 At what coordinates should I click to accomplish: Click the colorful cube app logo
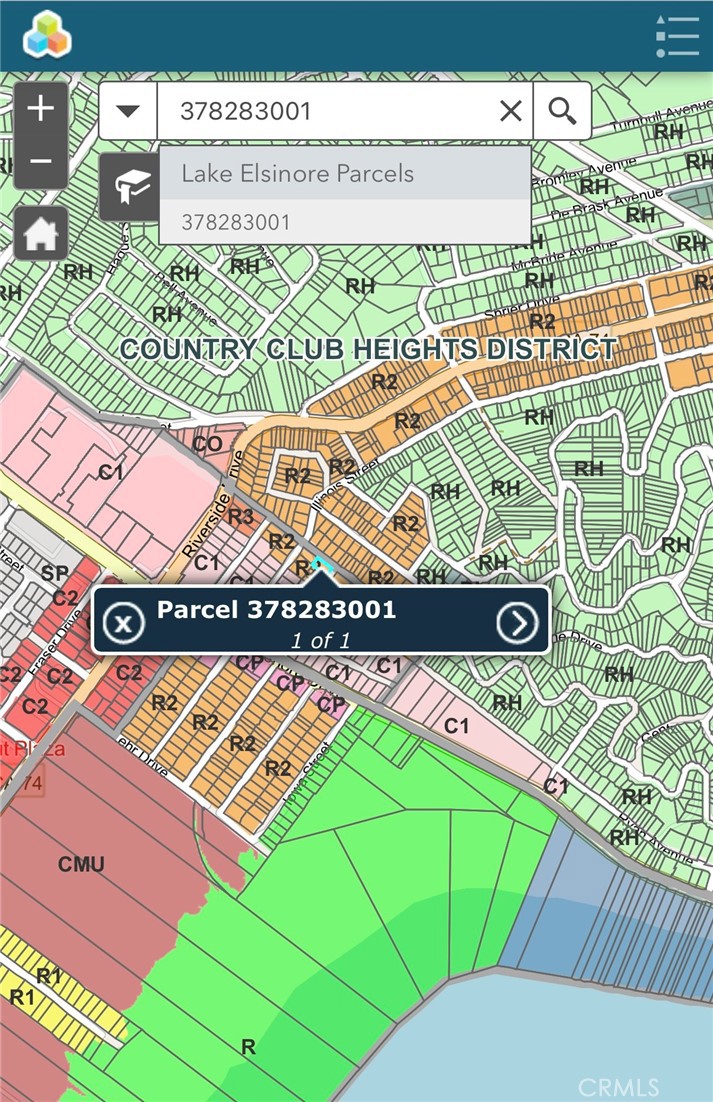tap(48, 36)
